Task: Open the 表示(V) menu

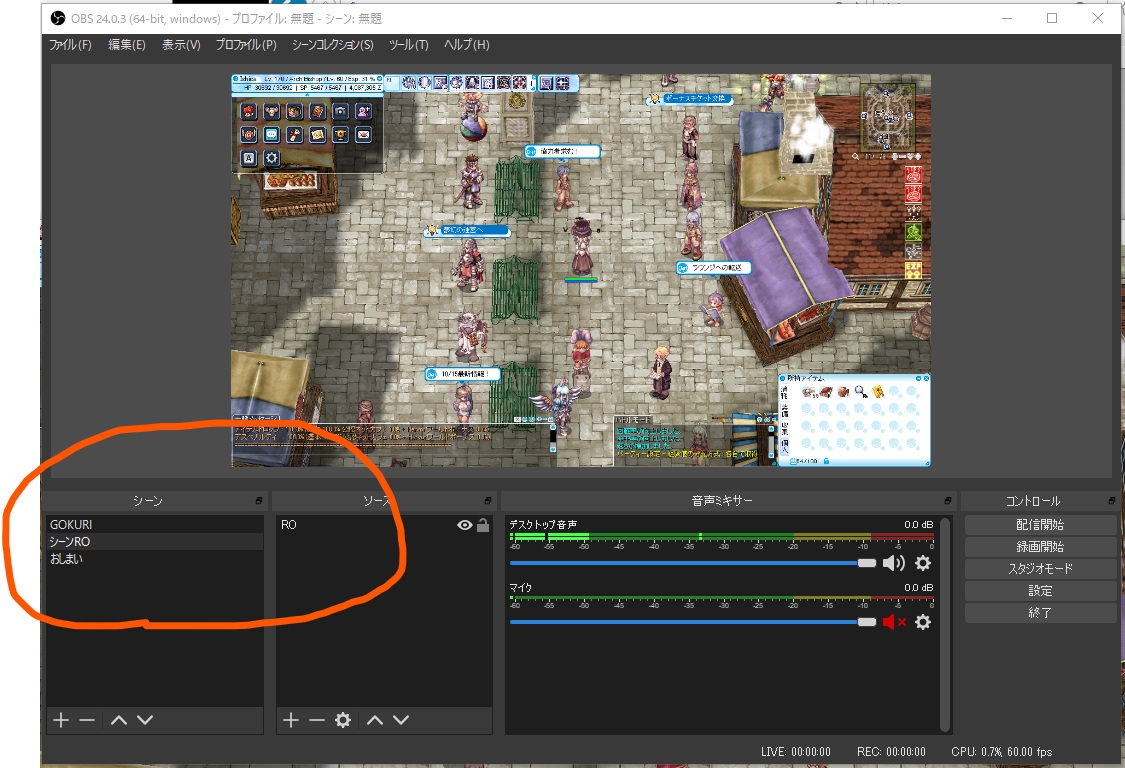Action: click(x=181, y=45)
